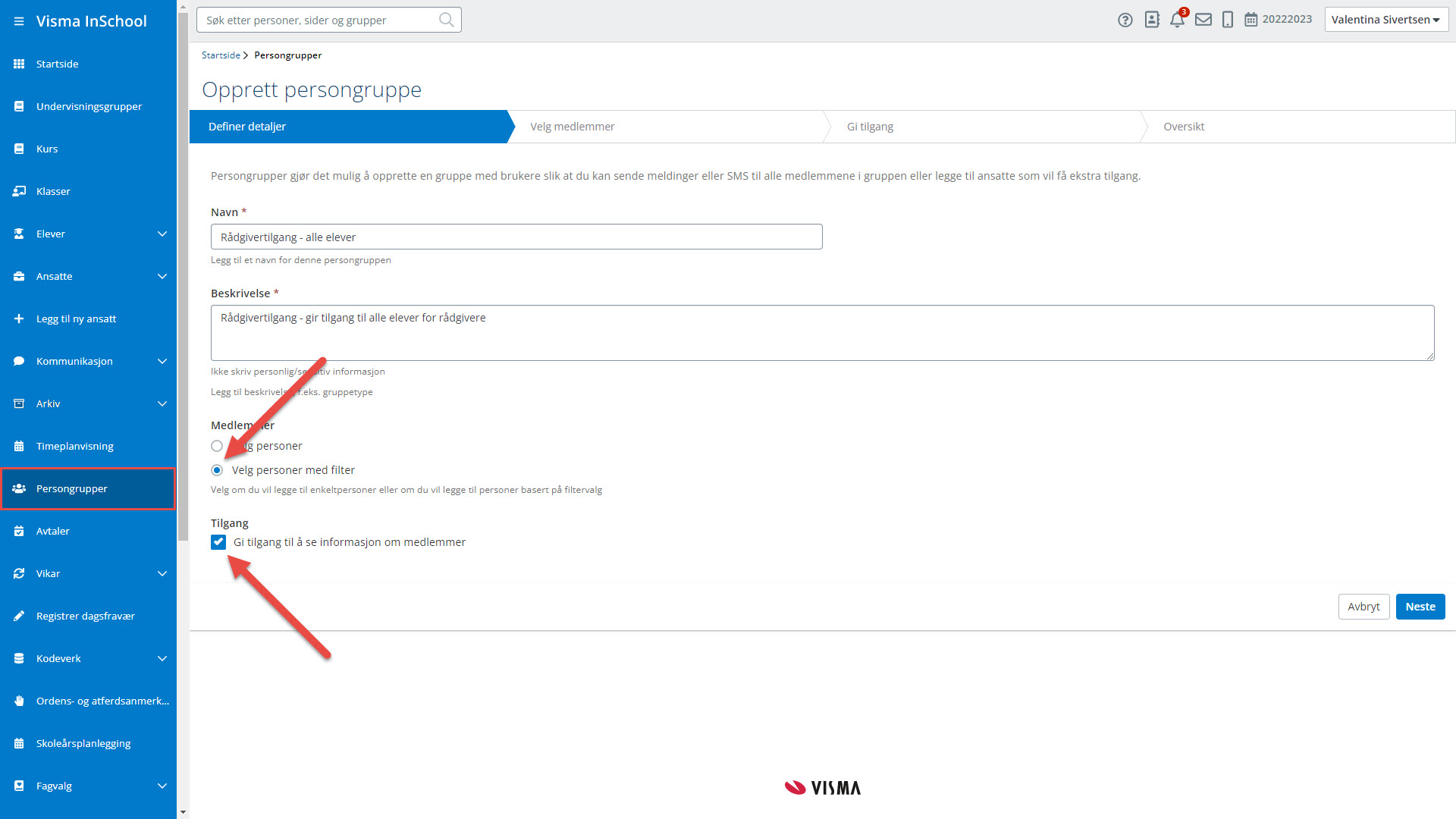Select Velg personer med filter radio button
The width and height of the screenshot is (1456, 819).
pyautogui.click(x=217, y=470)
